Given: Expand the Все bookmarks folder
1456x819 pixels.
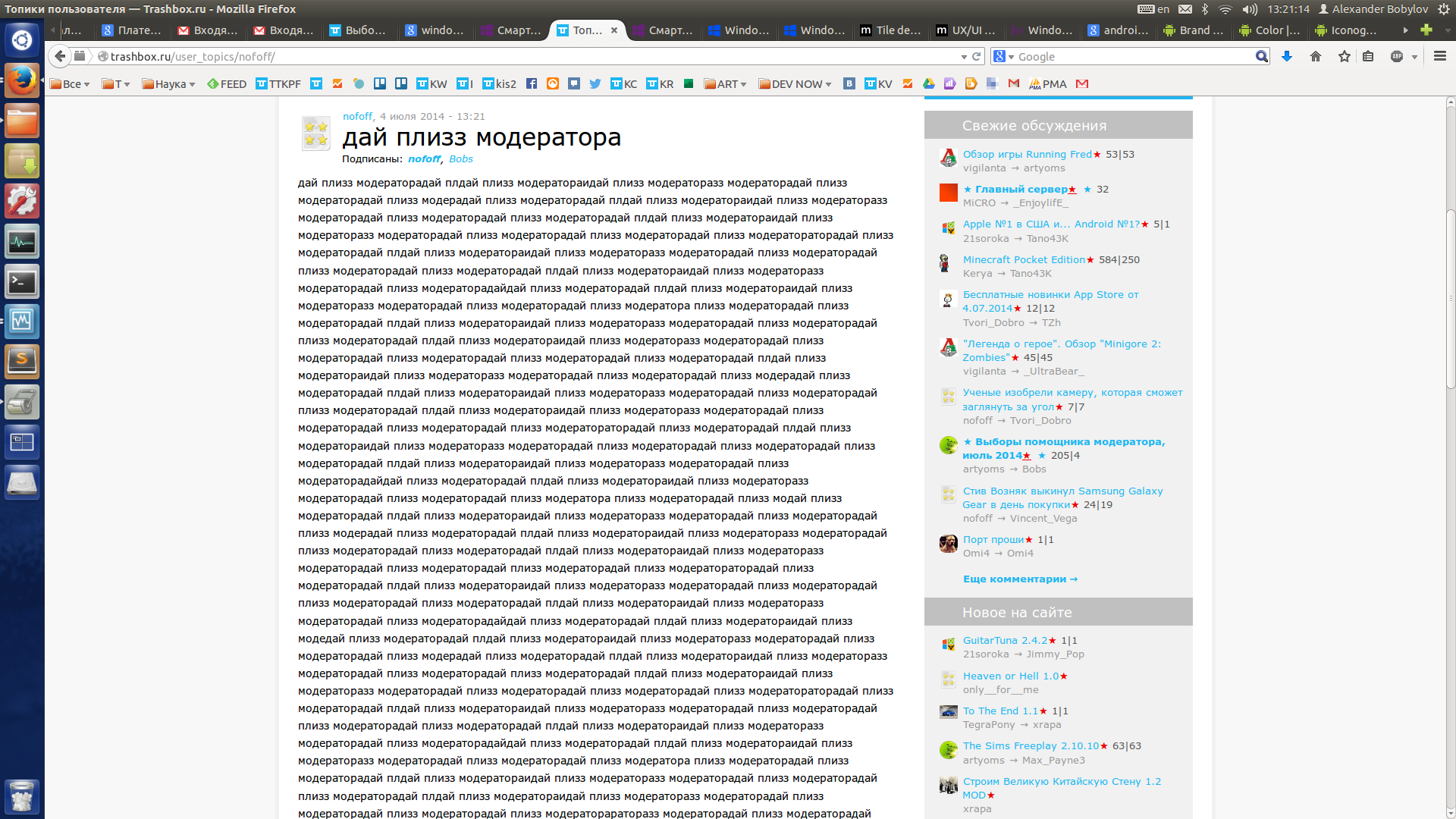Looking at the screenshot, I should click(x=70, y=83).
